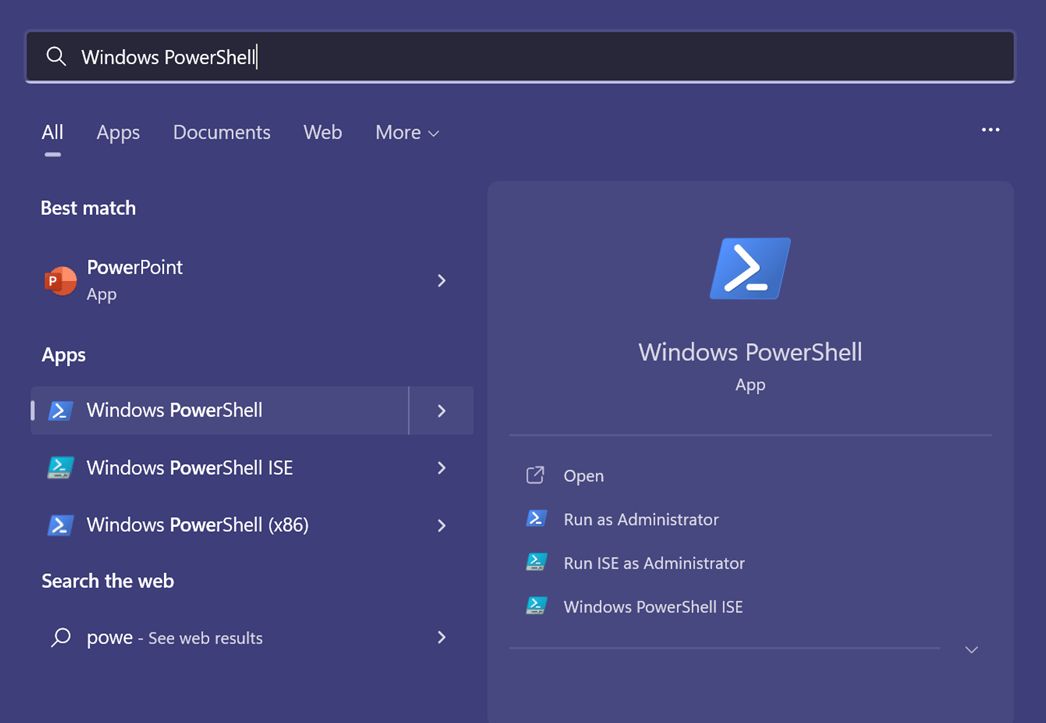This screenshot has width=1046, height=723.
Task: Click the magnifying glass in the search bar
Action: (x=56, y=56)
